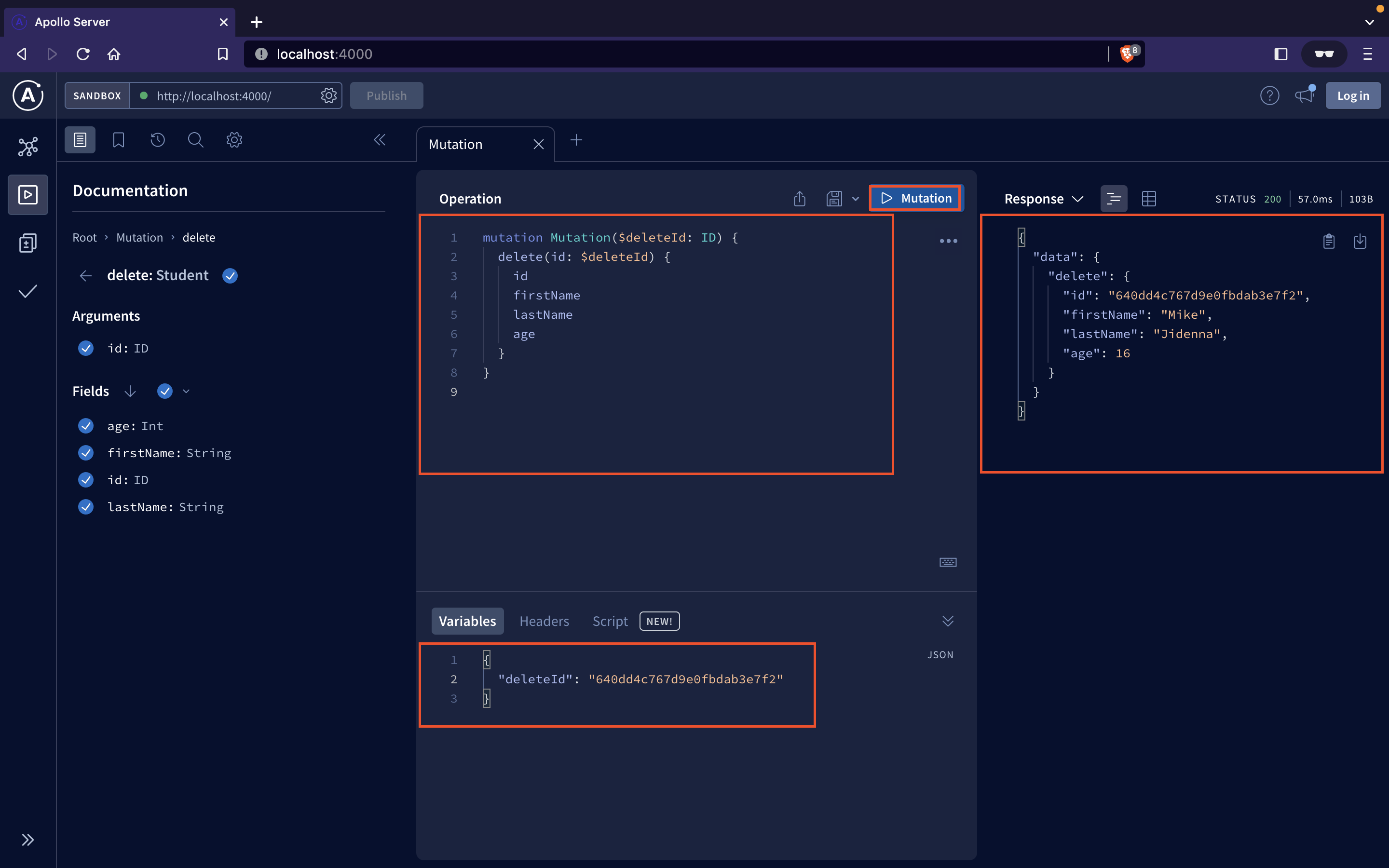The width and height of the screenshot is (1389, 868).
Task: Collapse the Documentation panel
Action: coord(380,139)
